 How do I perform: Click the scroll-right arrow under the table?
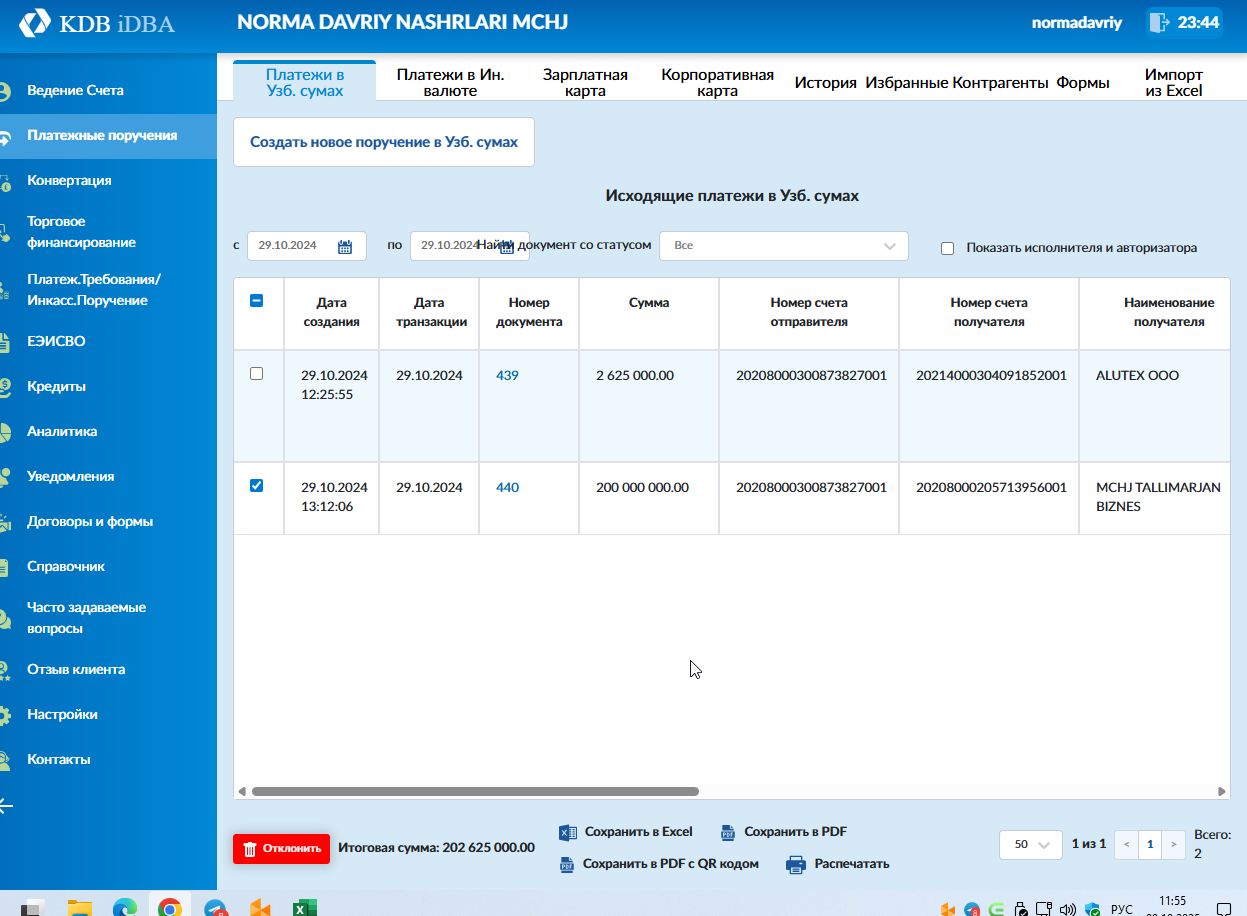(1223, 791)
